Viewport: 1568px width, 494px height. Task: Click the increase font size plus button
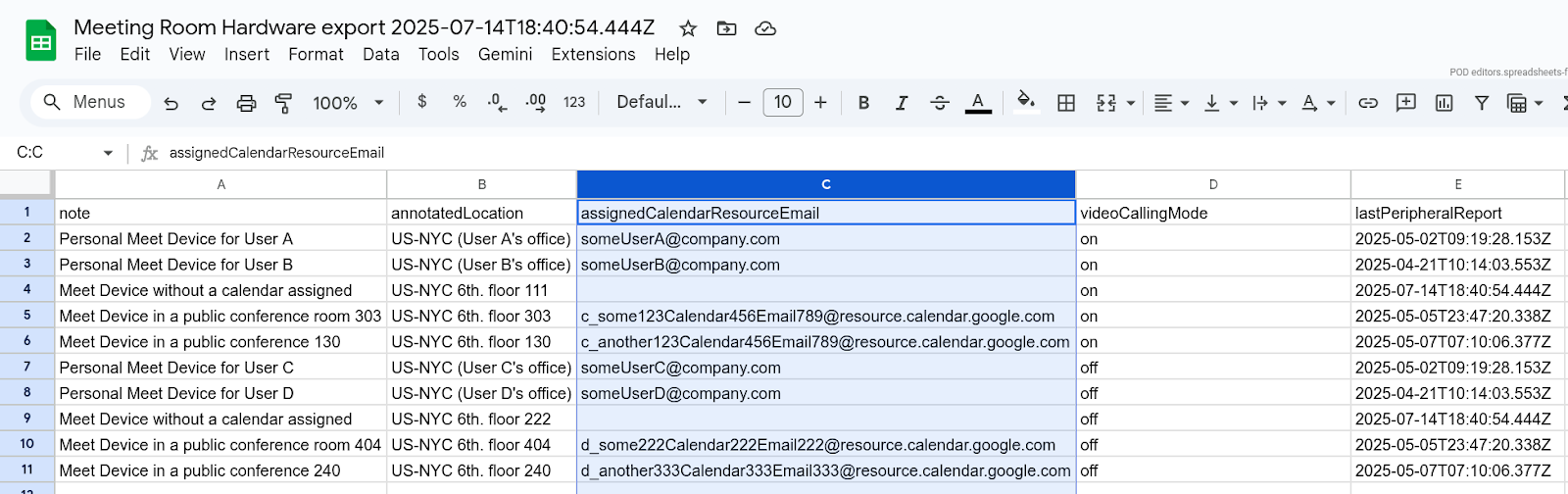pos(820,102)
